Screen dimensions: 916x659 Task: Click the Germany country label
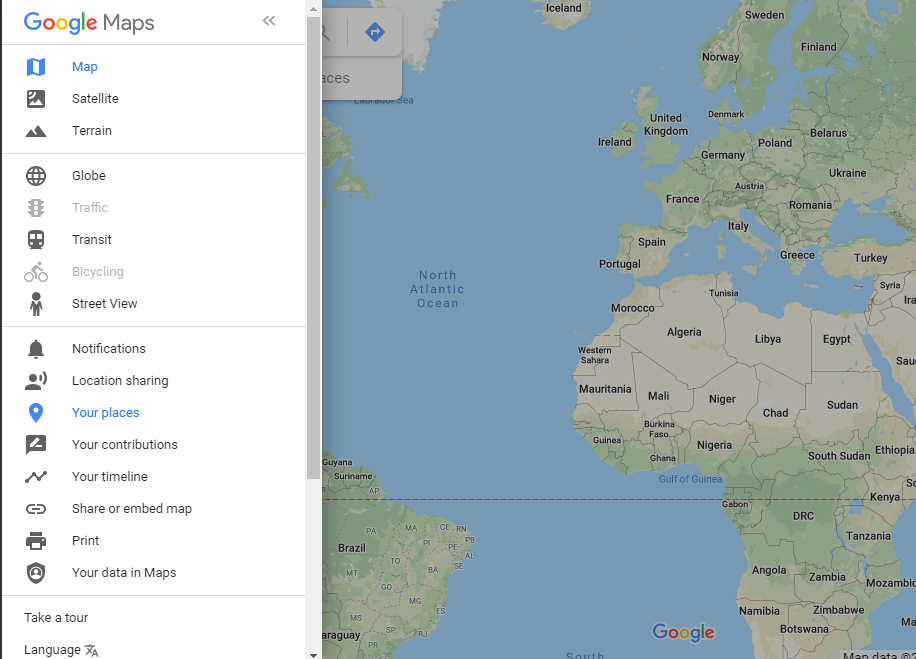[x=723, y=155]
